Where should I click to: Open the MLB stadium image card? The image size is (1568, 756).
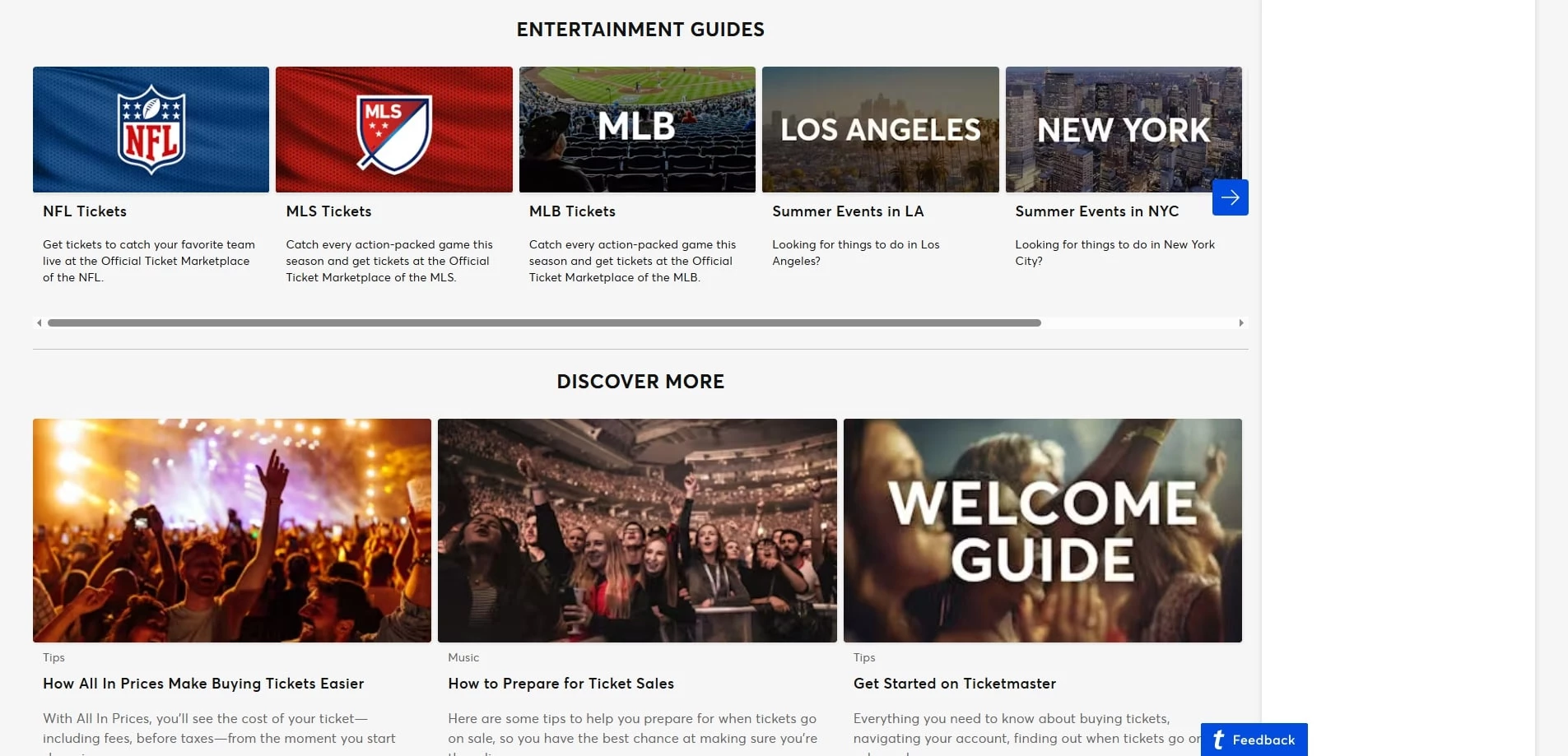[x=637, y=130]
